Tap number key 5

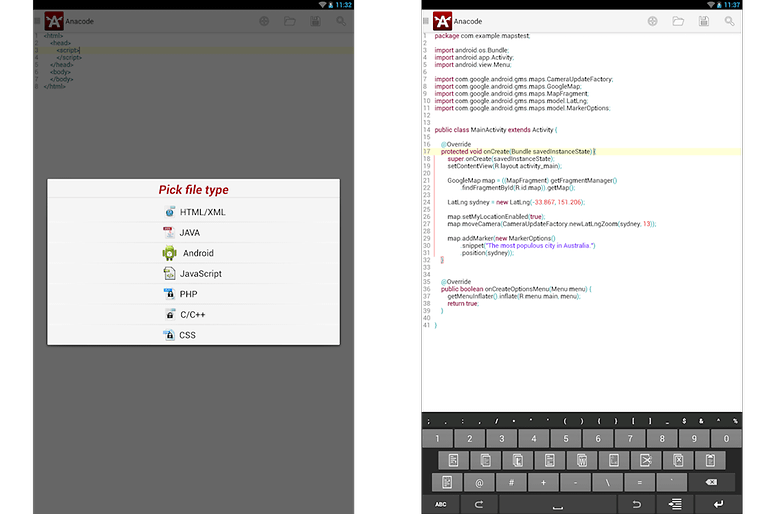coord(566,439)
